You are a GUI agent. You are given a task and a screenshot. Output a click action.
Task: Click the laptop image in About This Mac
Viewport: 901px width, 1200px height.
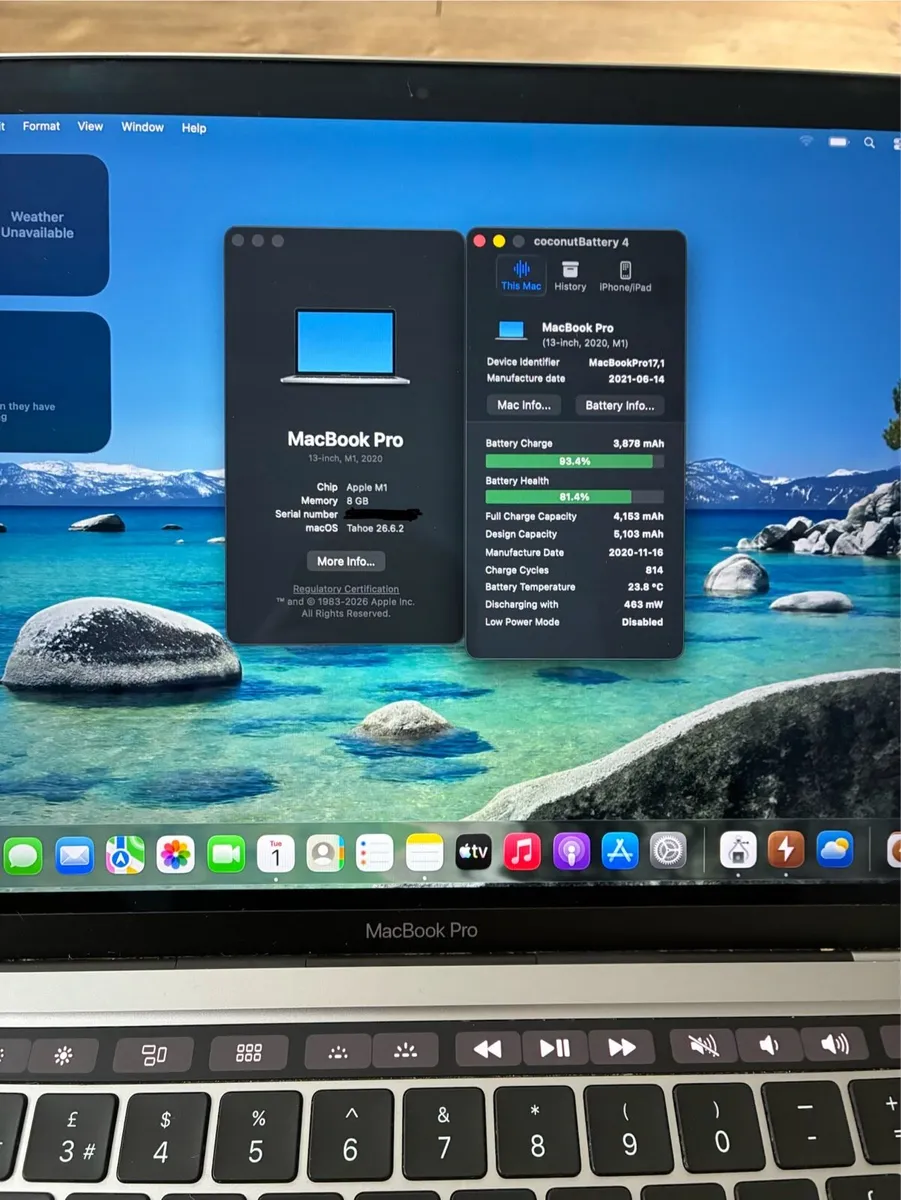point(345,346)
